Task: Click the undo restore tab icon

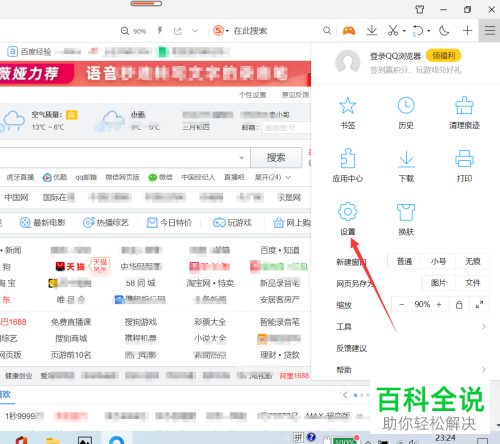Action: click(x=418, y=31)
